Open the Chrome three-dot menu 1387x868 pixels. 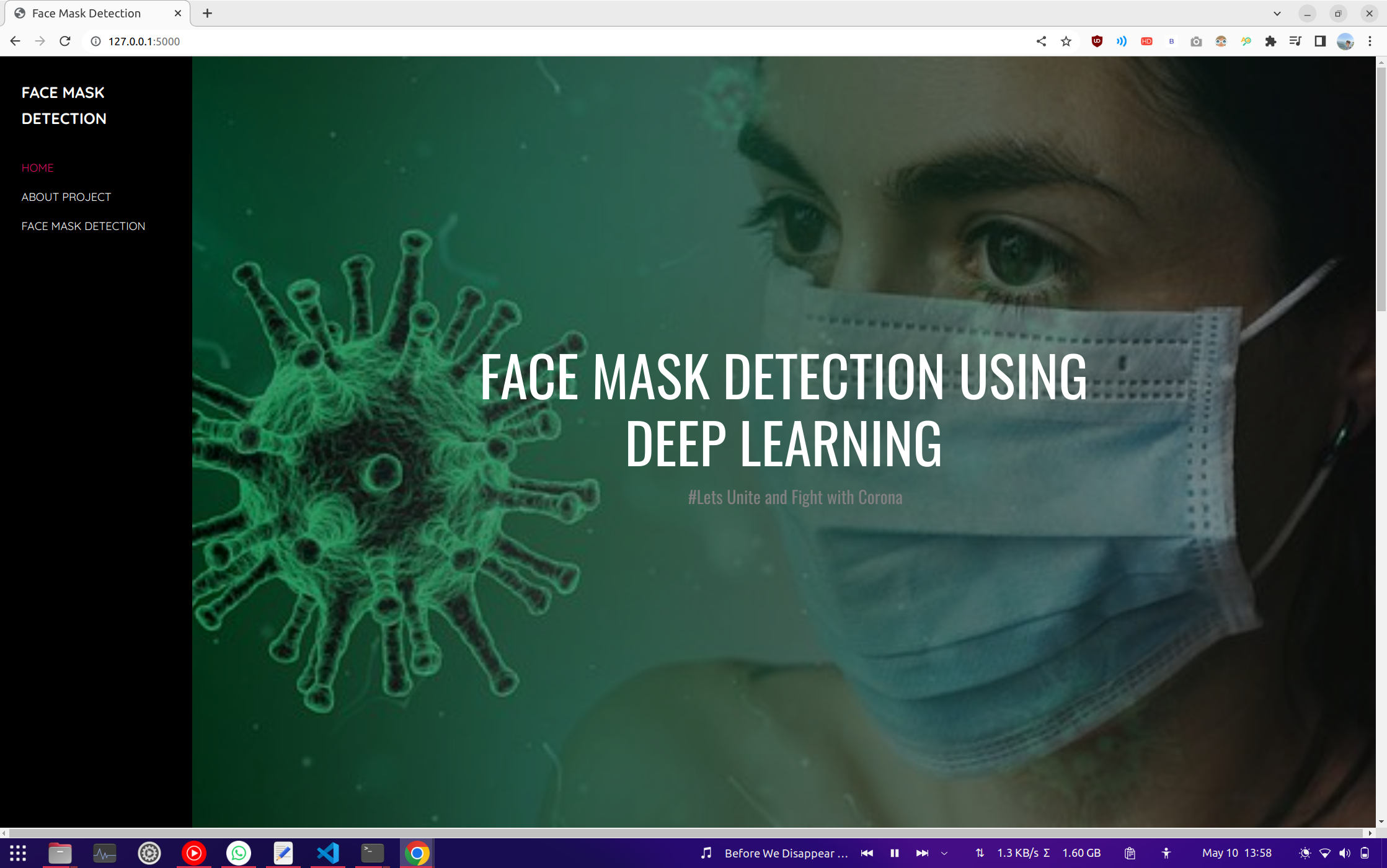pos(1370,41)
